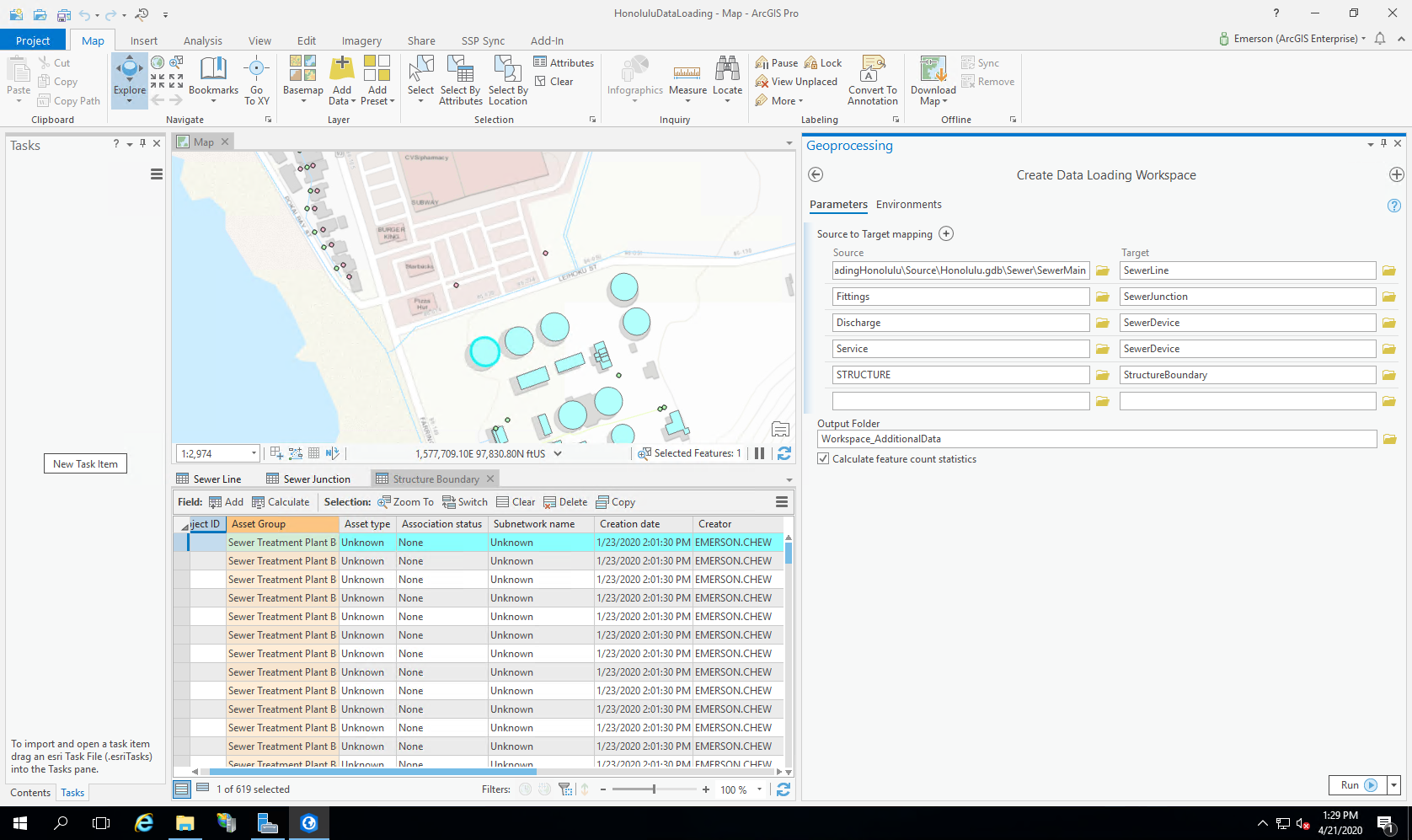Refresh the map view

tap(784, 453)
